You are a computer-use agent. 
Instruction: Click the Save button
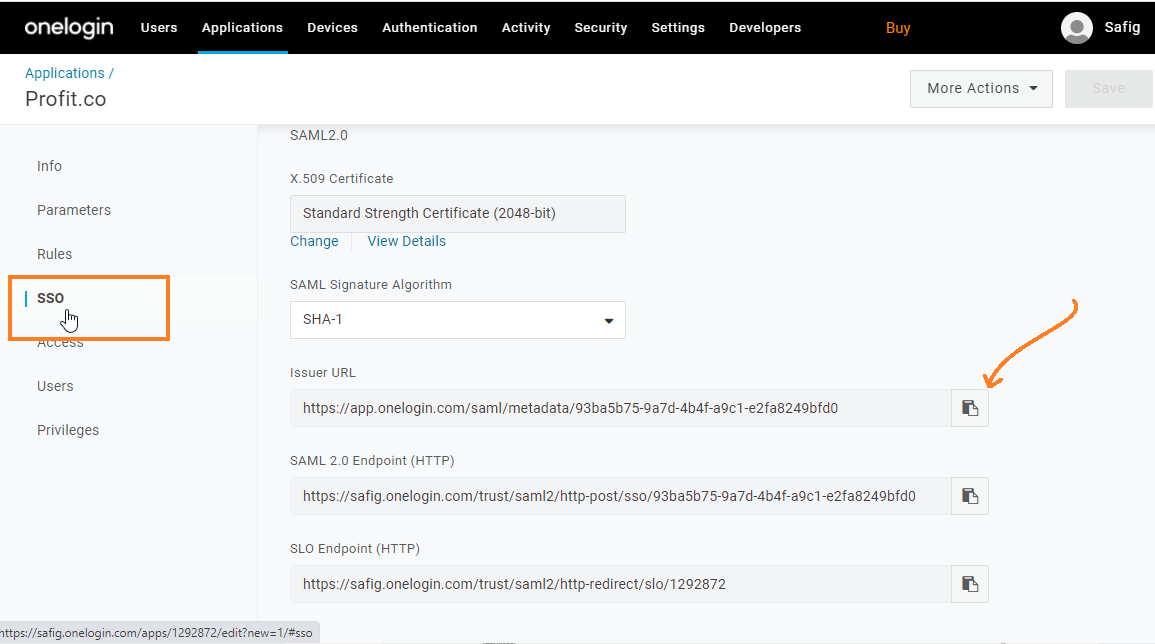1108,88
